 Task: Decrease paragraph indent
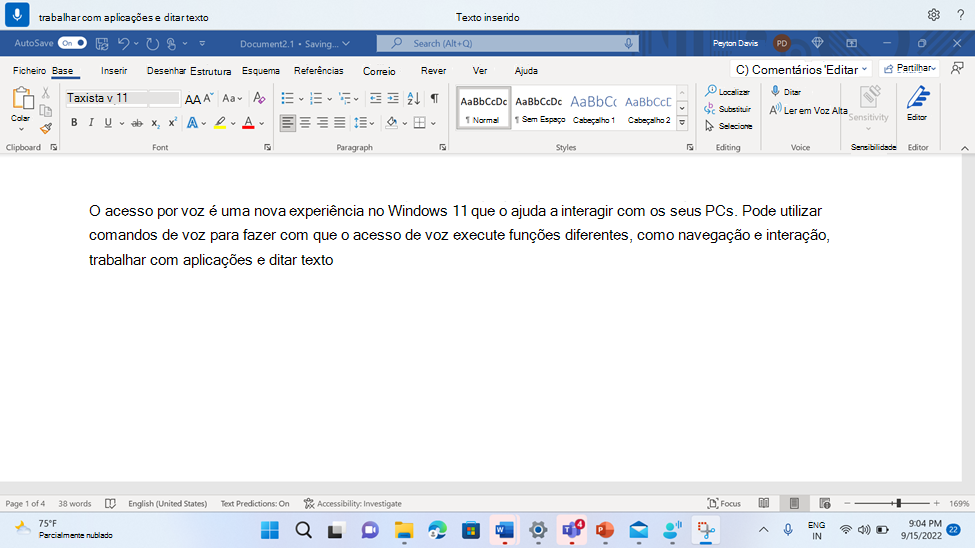(x=375, y=98)
